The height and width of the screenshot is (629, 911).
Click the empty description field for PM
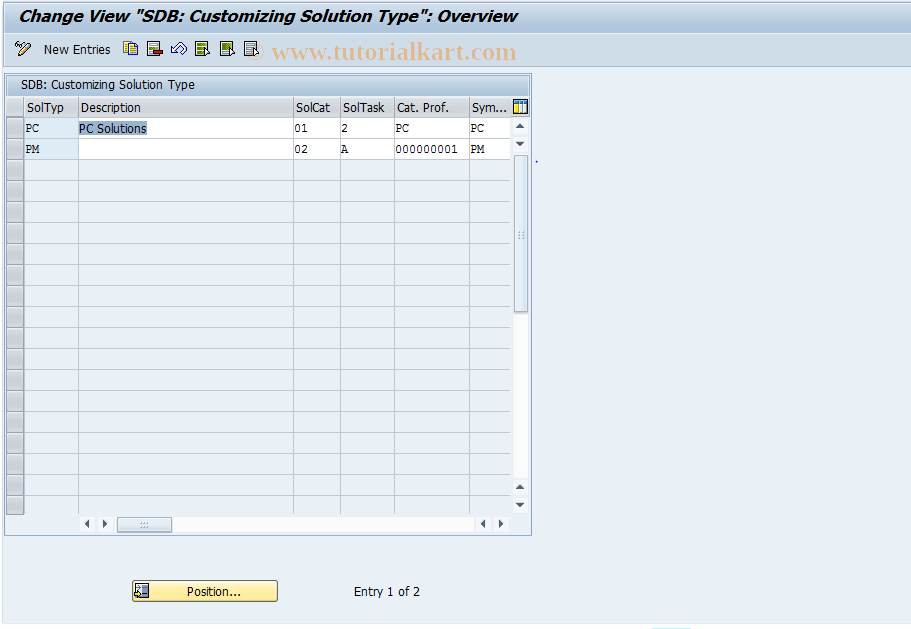coord(186,149)
